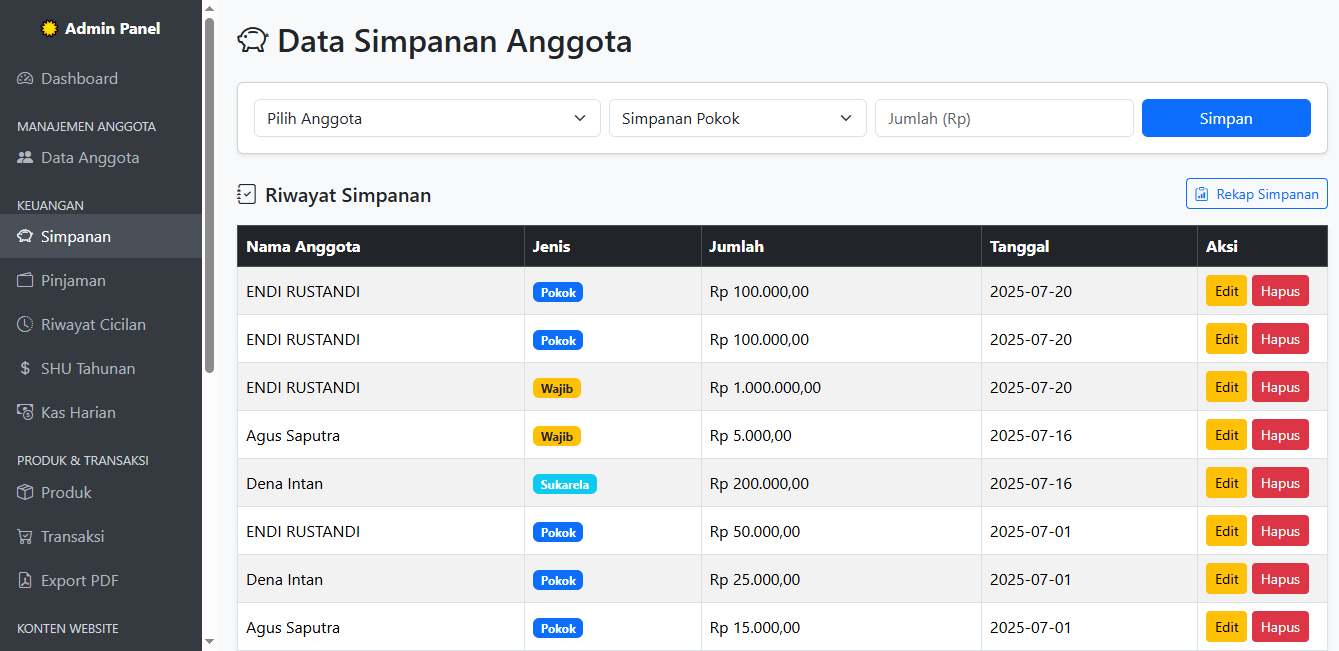The width and height of the screenshot is (1339, 651).
Task: Click the Export PDF file icon
Action: click(x=25, y=581)
